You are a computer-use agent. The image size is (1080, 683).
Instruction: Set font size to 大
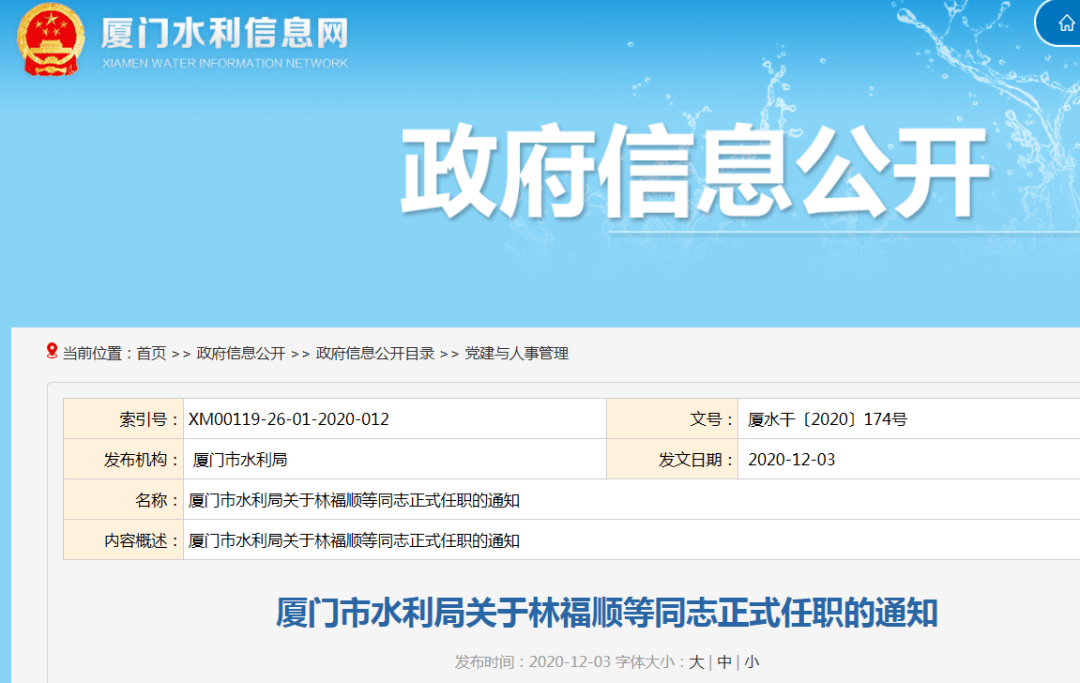point(696,662)
